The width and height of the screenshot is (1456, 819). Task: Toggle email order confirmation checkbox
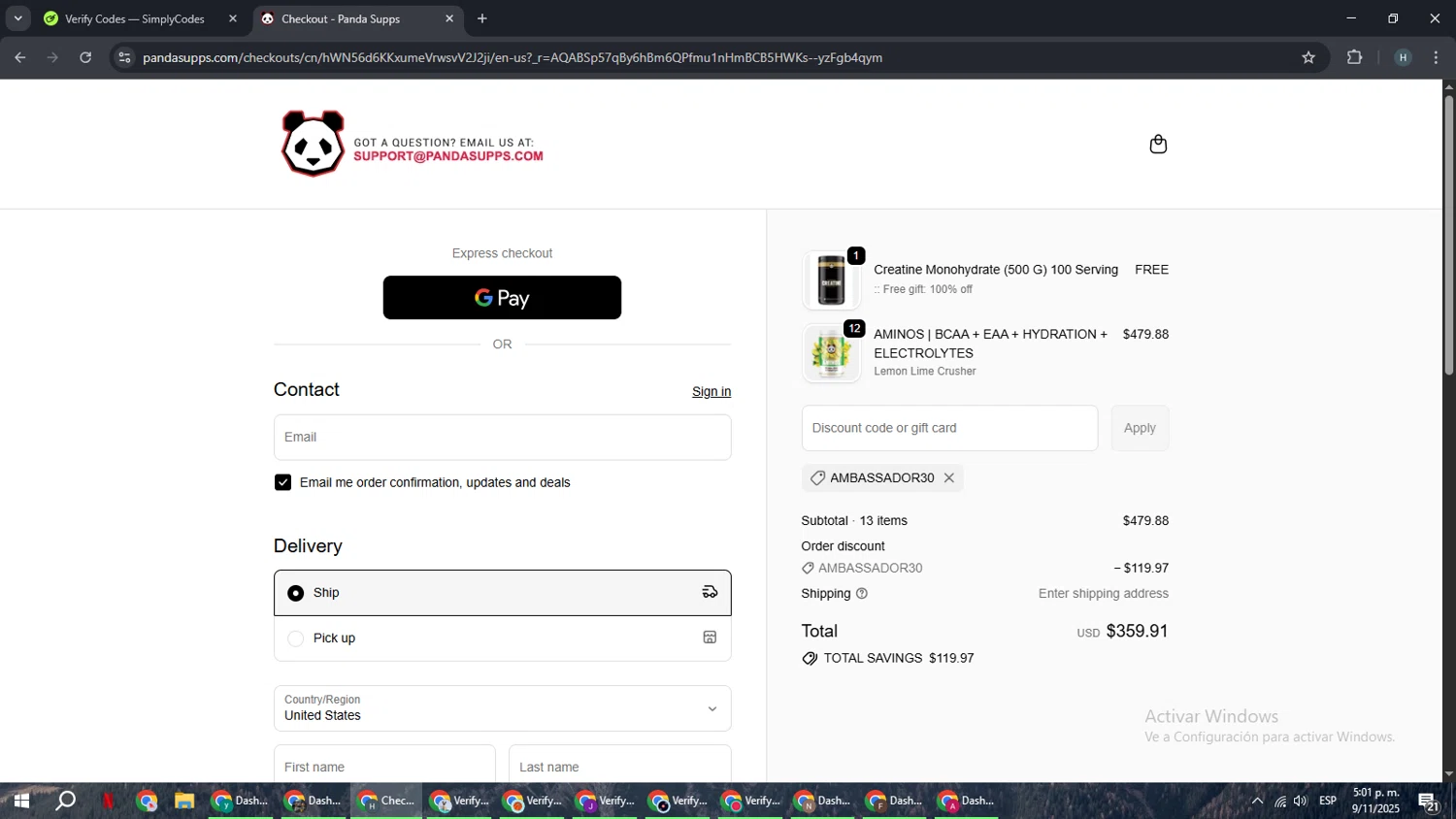282,483
